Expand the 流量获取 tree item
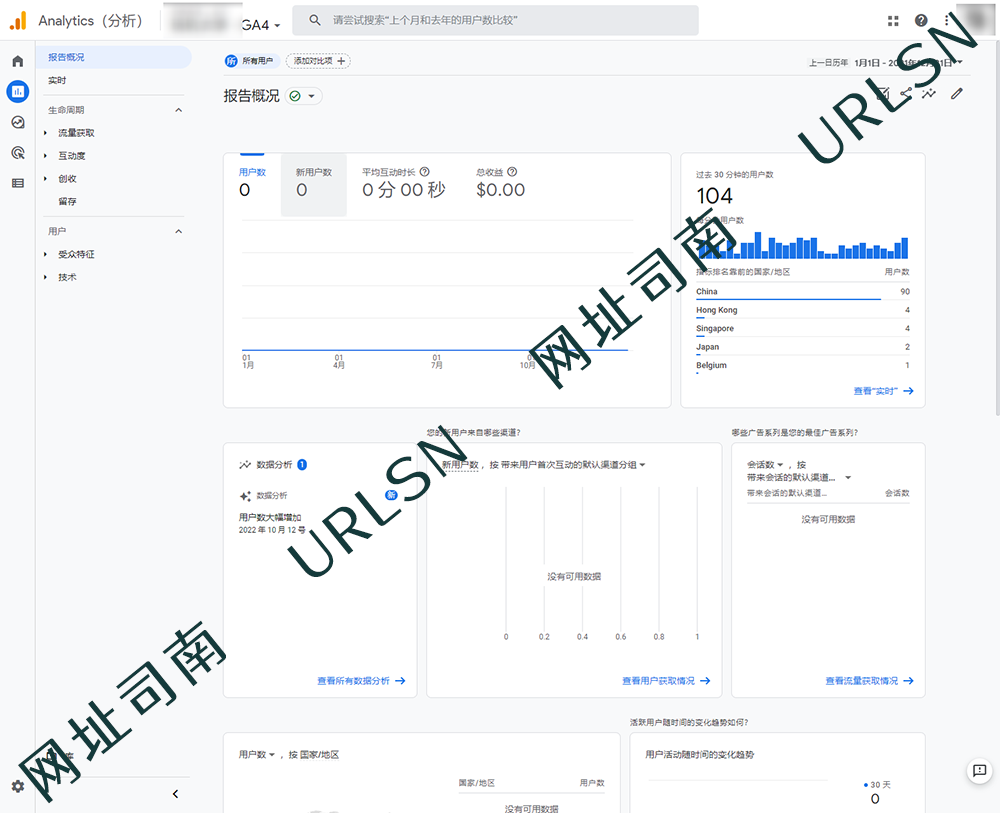Viewport: 1000px width, 813px height. click(46, 133)
